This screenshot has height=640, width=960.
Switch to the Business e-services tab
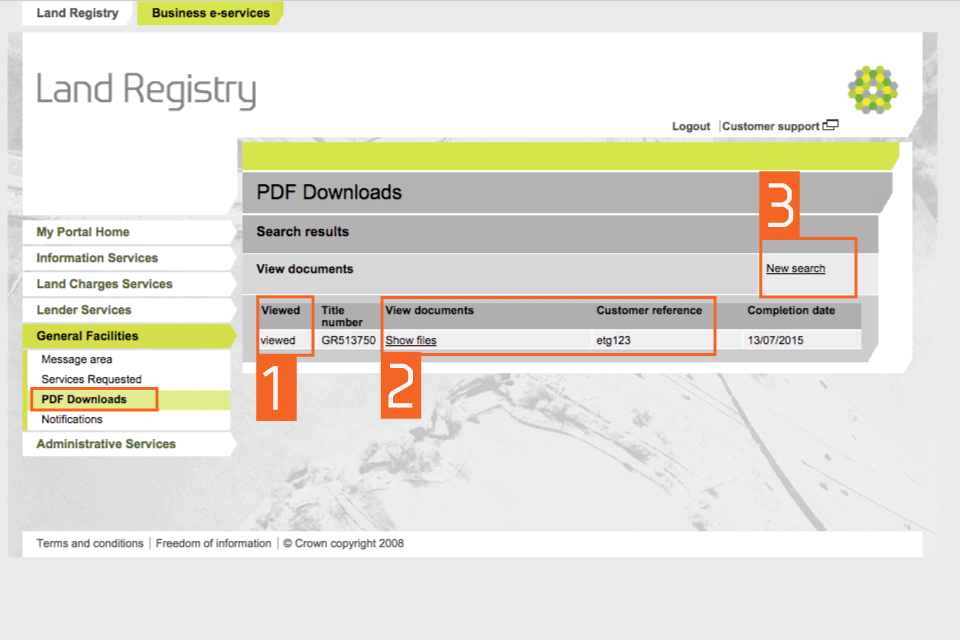(211, 13)
